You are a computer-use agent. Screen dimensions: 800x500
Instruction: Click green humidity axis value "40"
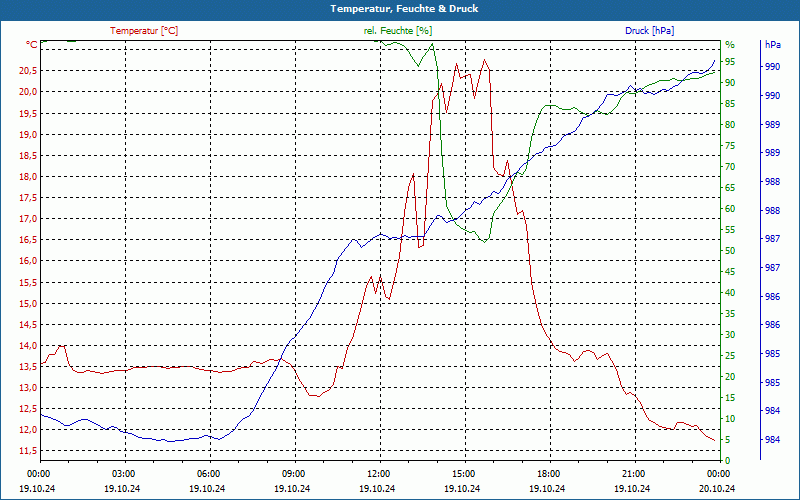click(730, 293)
